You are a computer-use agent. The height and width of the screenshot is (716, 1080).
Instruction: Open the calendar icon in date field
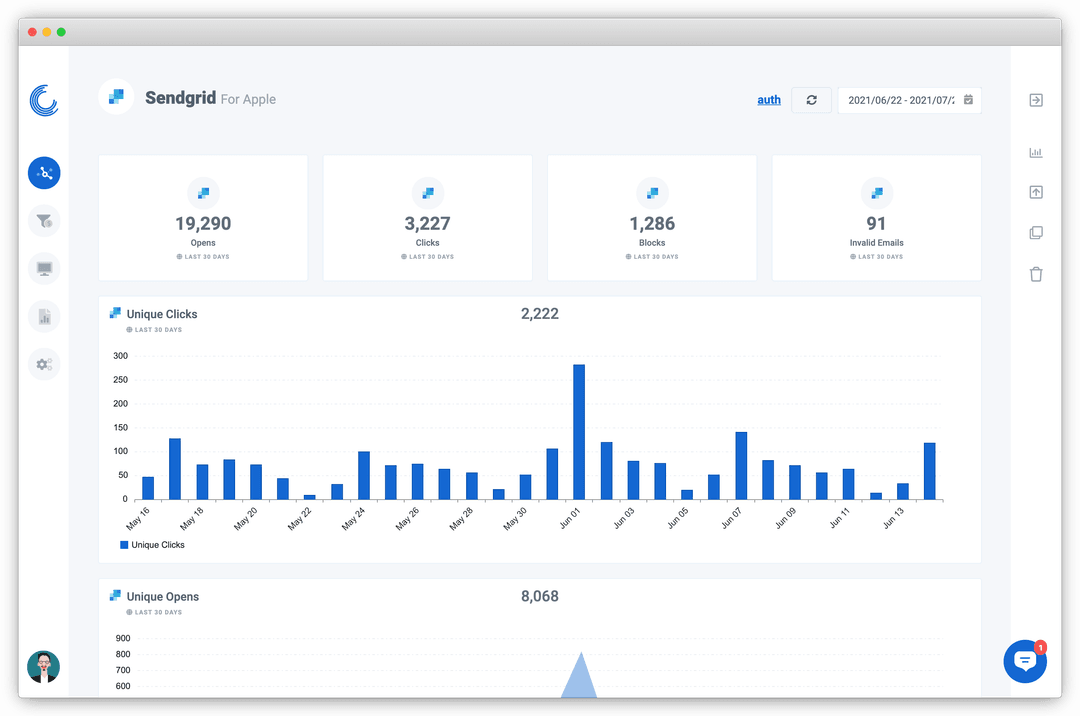[x=968, y=100]
